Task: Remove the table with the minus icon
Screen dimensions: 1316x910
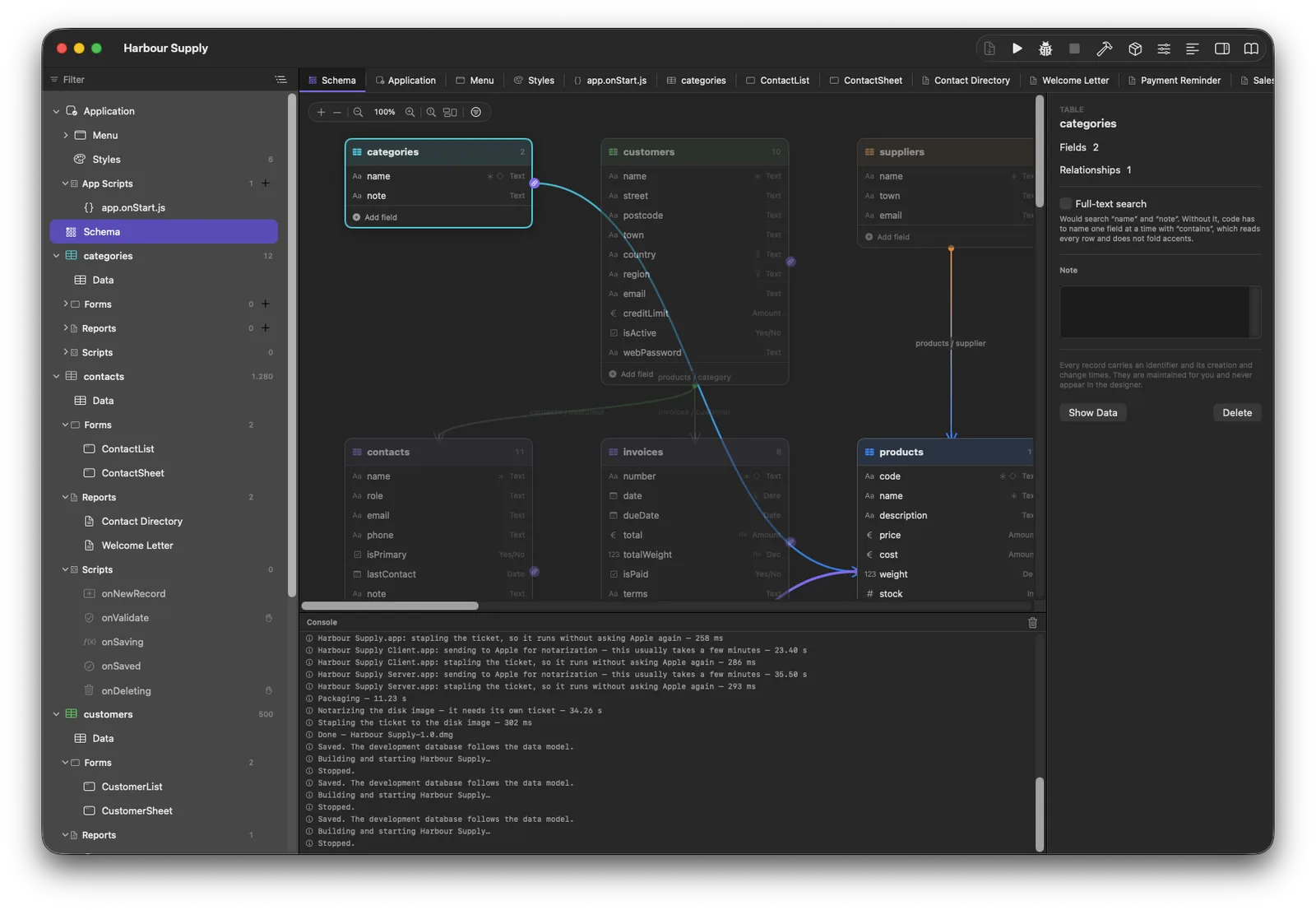Action: point(337,112)
